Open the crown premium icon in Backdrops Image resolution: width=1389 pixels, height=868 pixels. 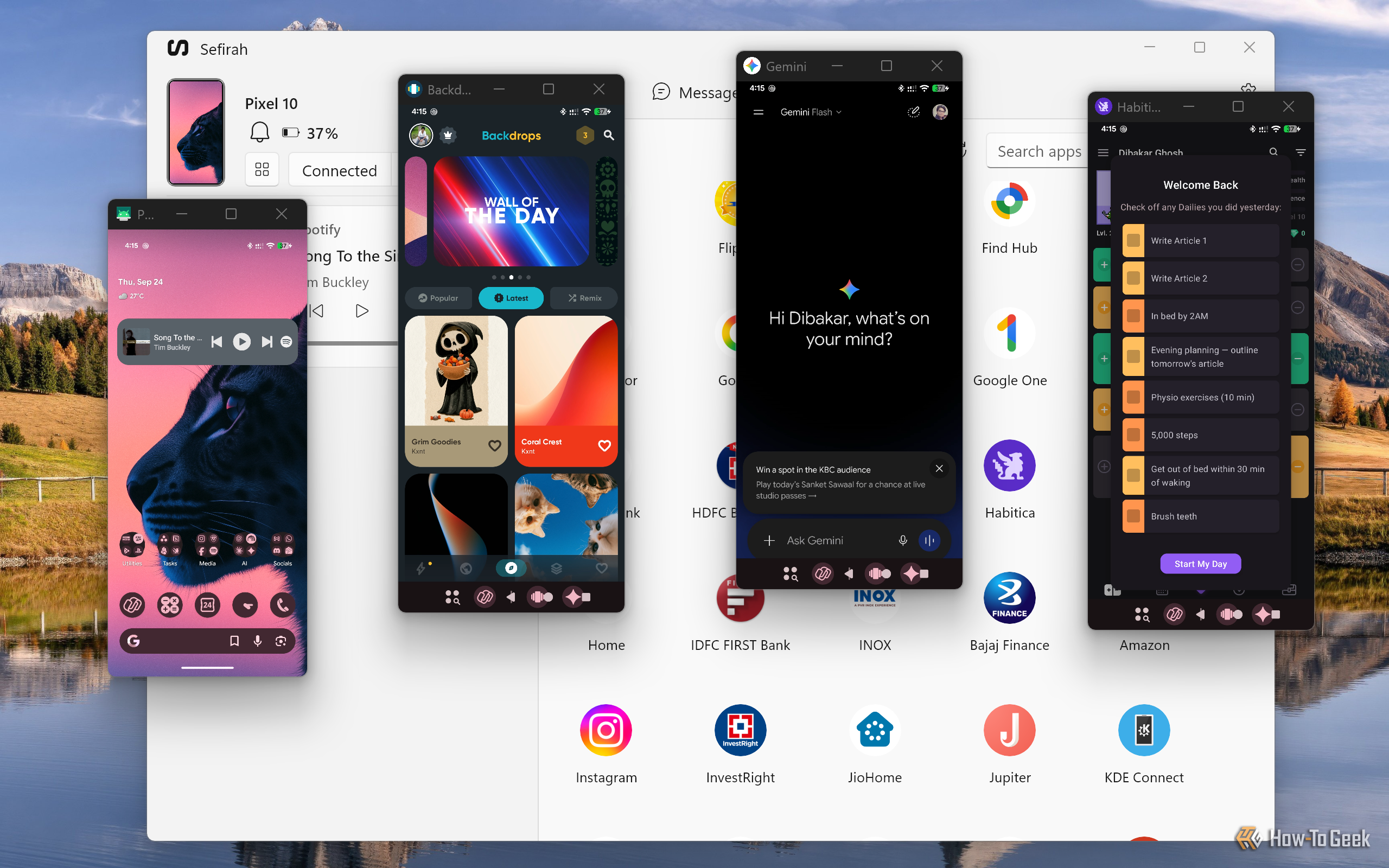(448, 136)
